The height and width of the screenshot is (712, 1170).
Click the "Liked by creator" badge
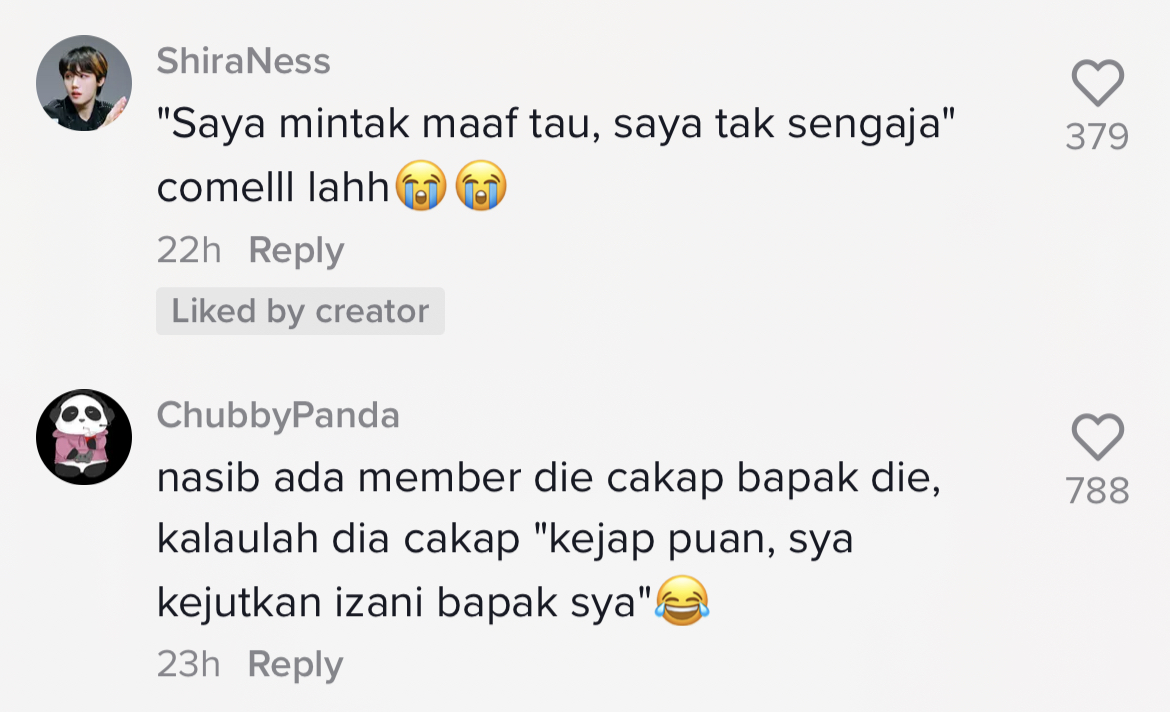[x=300, y=311]
